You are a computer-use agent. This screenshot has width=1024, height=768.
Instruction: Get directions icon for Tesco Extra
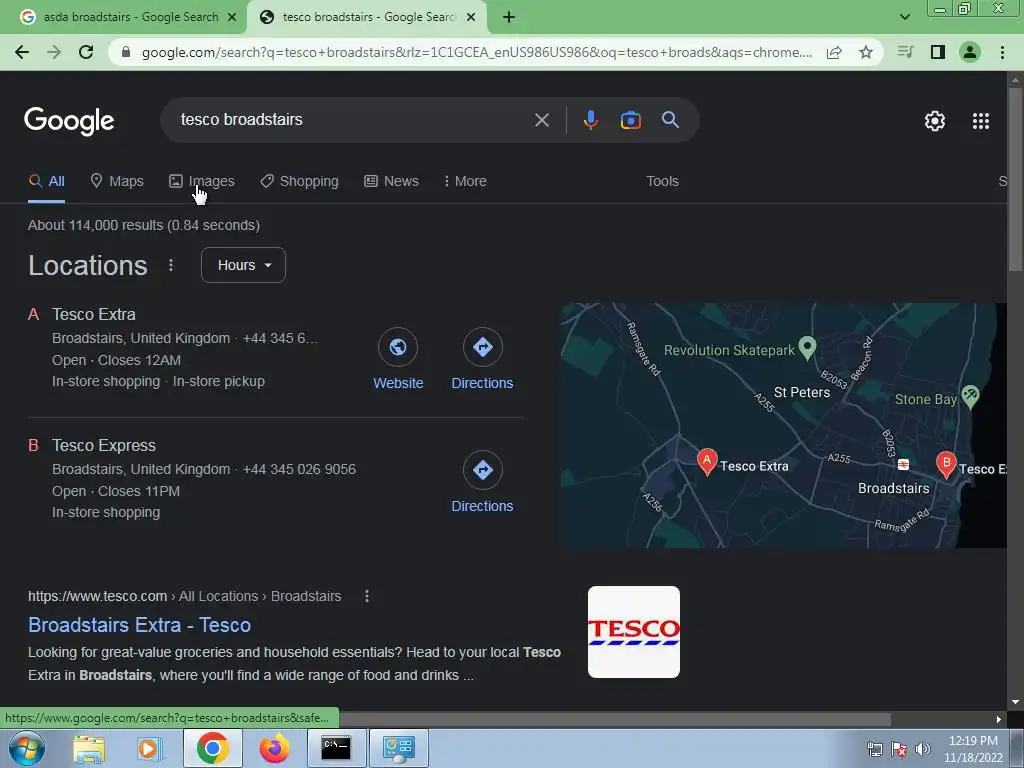click(x=483, y=347)
